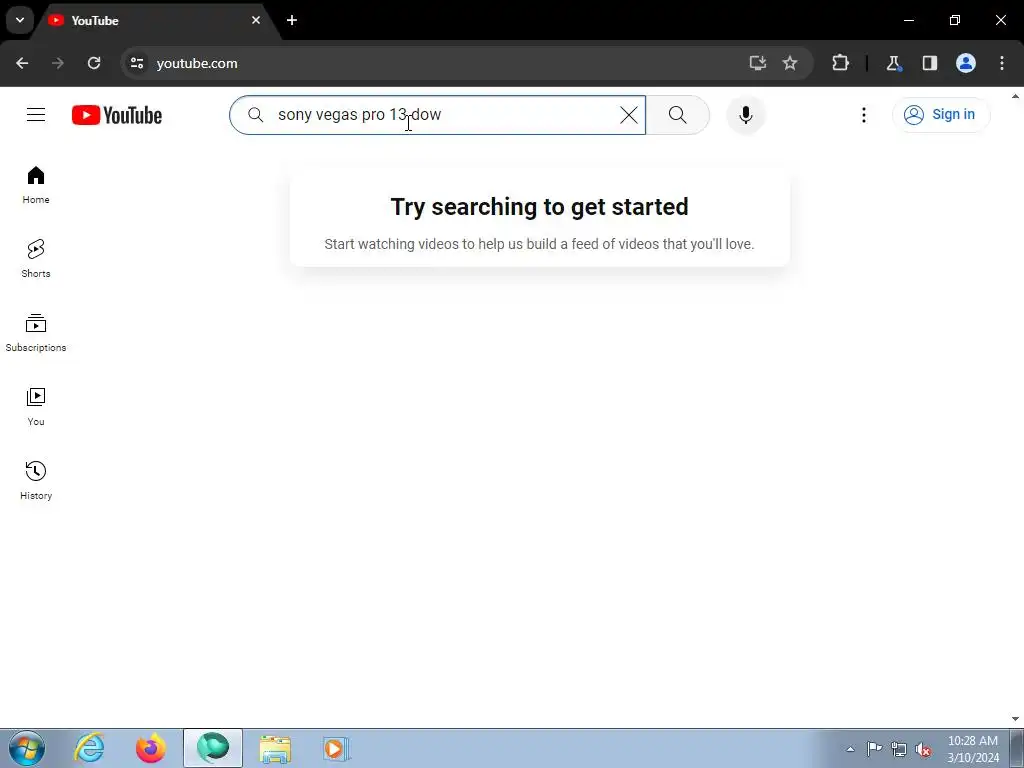Show hidden tray icons arrow

click(x=850, y=749)
